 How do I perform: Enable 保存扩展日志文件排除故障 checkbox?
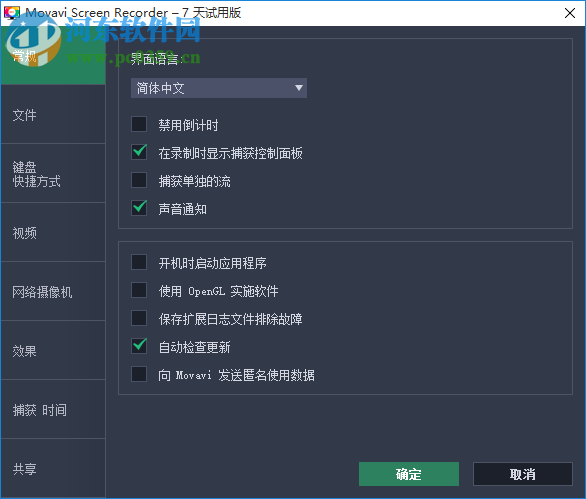pyautogui.click(x=139, y=318)
